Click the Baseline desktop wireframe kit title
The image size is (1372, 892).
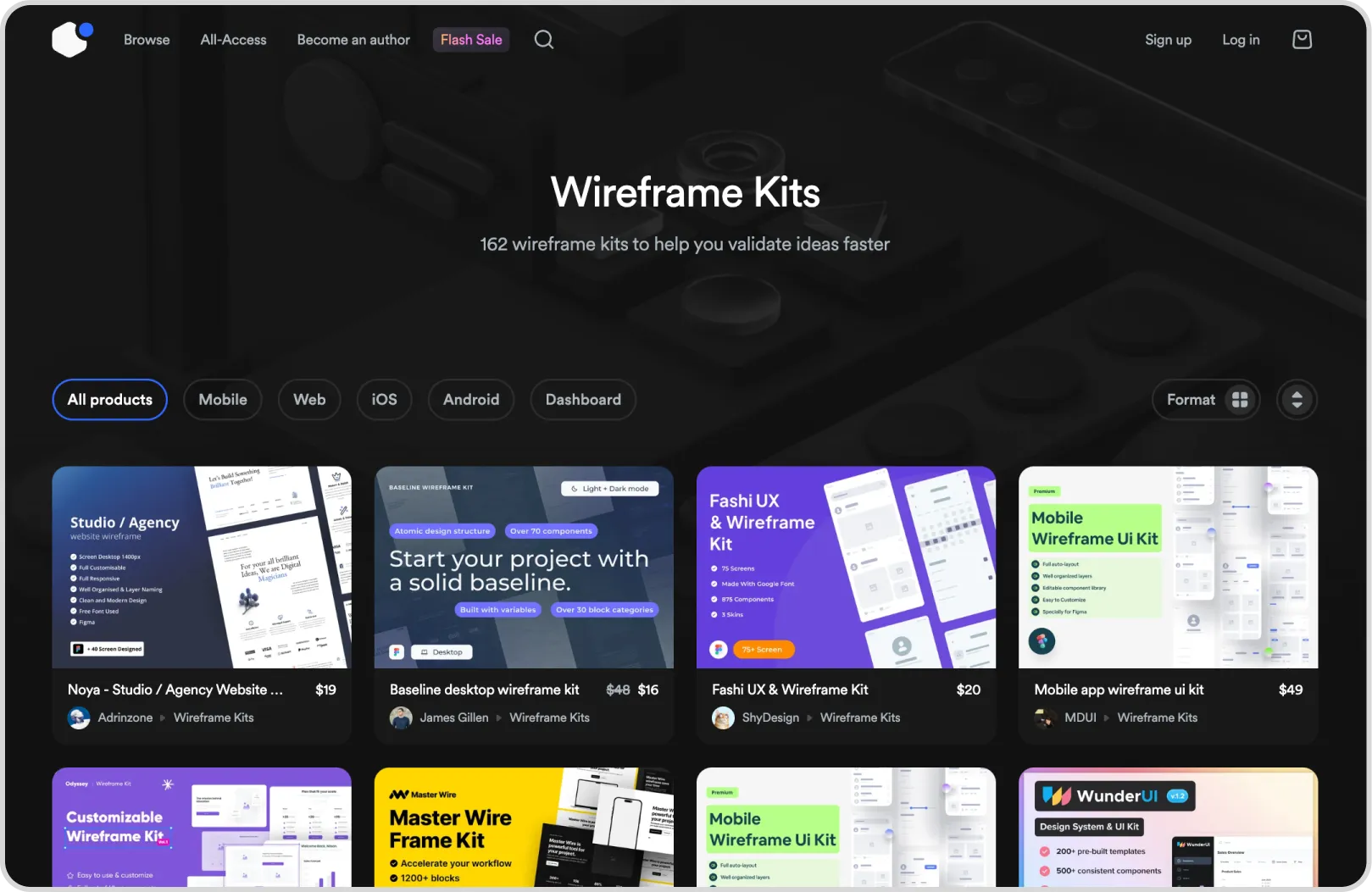pos(485,690)
